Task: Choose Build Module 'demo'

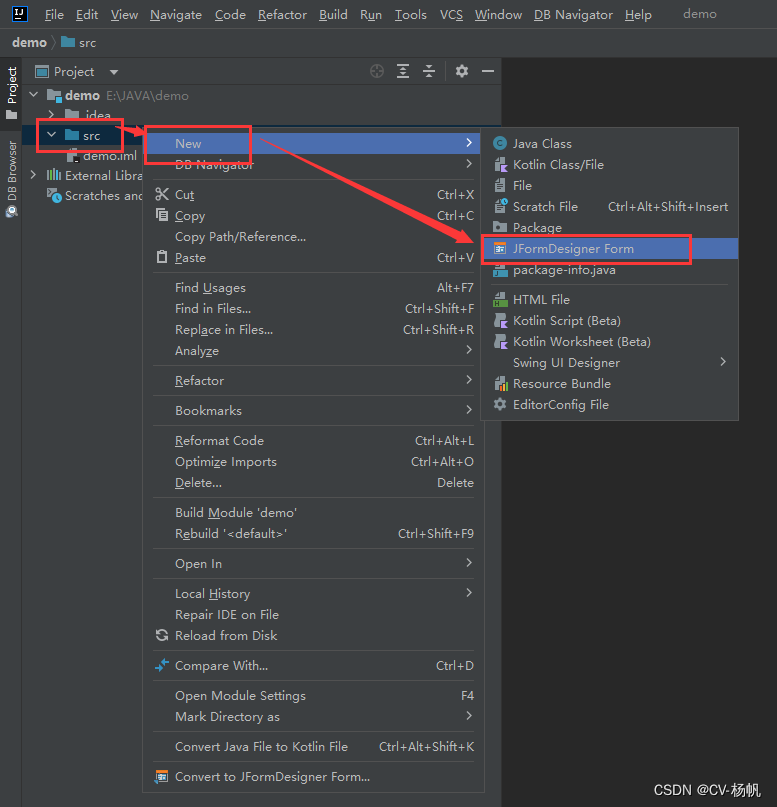Action: click(313, 513)
